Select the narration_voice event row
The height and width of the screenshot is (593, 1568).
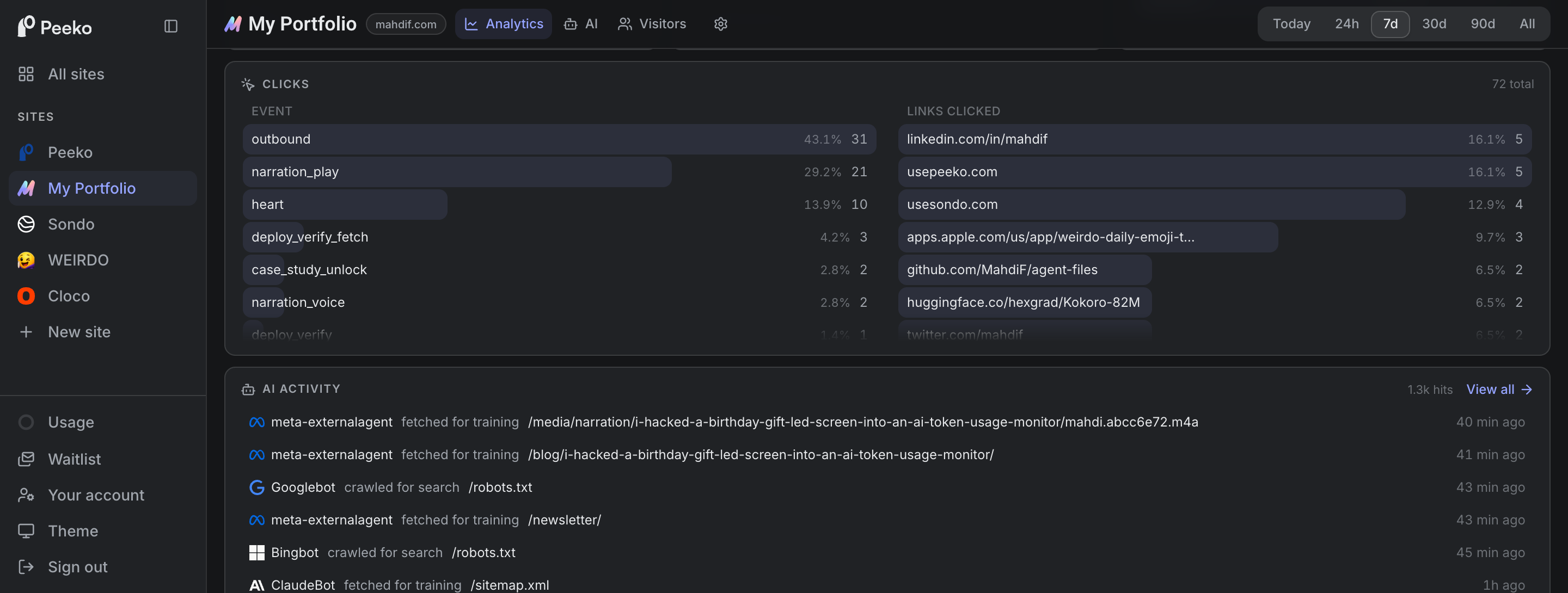(559, 302)
